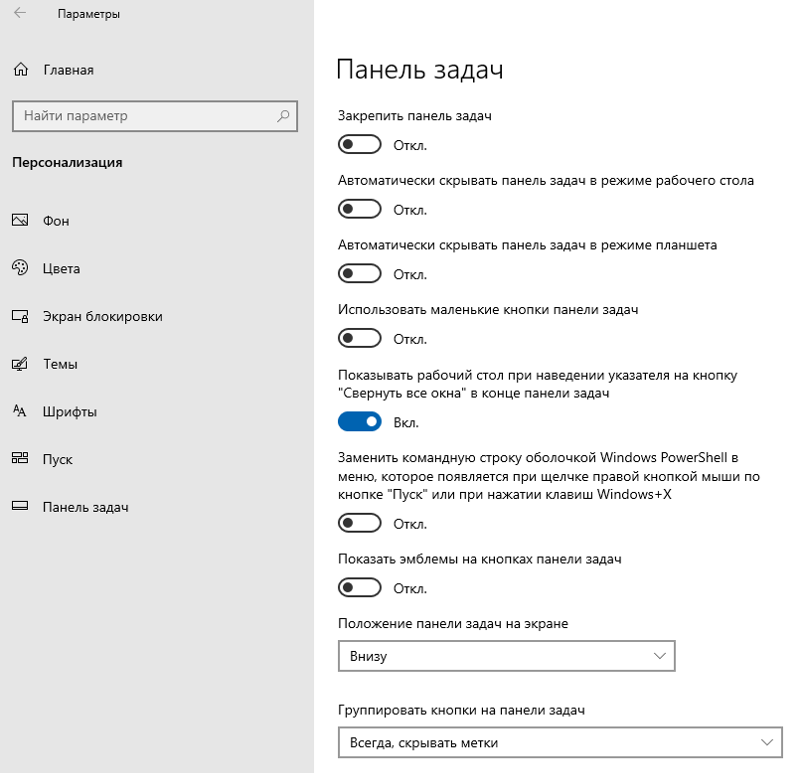Viewport: 800px width, 773px height.
Task: Click the Вкл. label beside the blue switch
Action: coord(406,422)
